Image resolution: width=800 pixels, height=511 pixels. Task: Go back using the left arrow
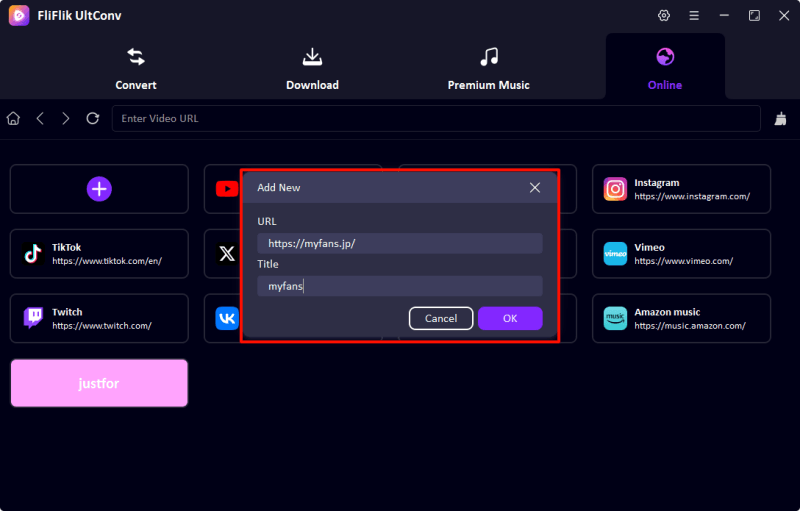[x=40, y=118]
